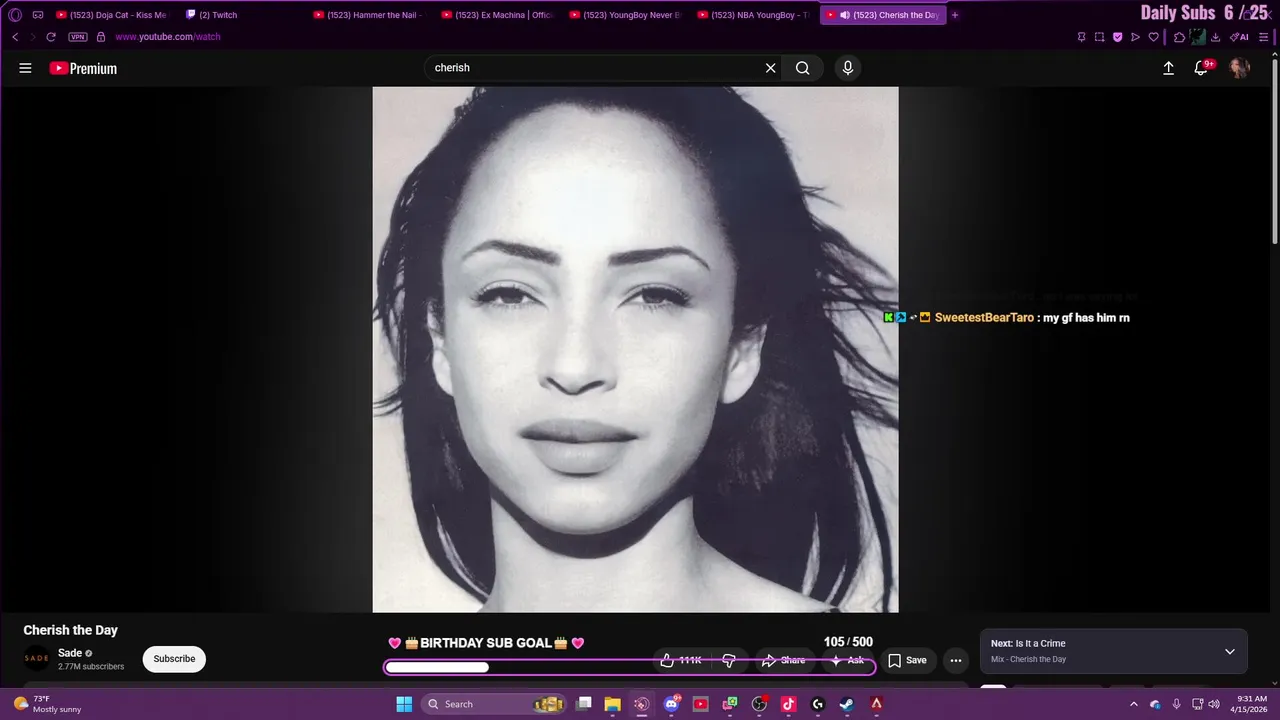Open the Sade channel avatar
1280x720 pixels.
(x=36, y=658)
